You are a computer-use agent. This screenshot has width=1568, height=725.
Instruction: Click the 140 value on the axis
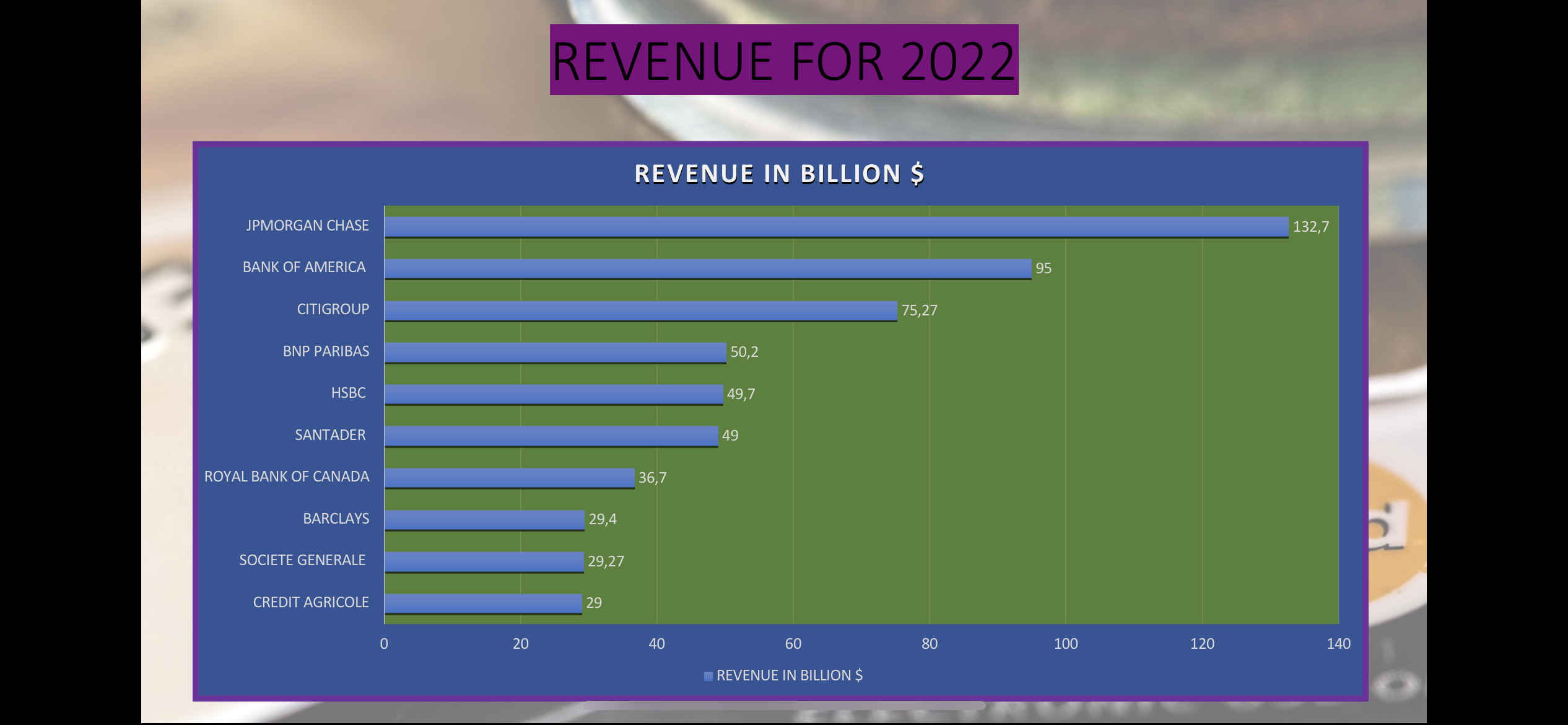click(1338, 644)
